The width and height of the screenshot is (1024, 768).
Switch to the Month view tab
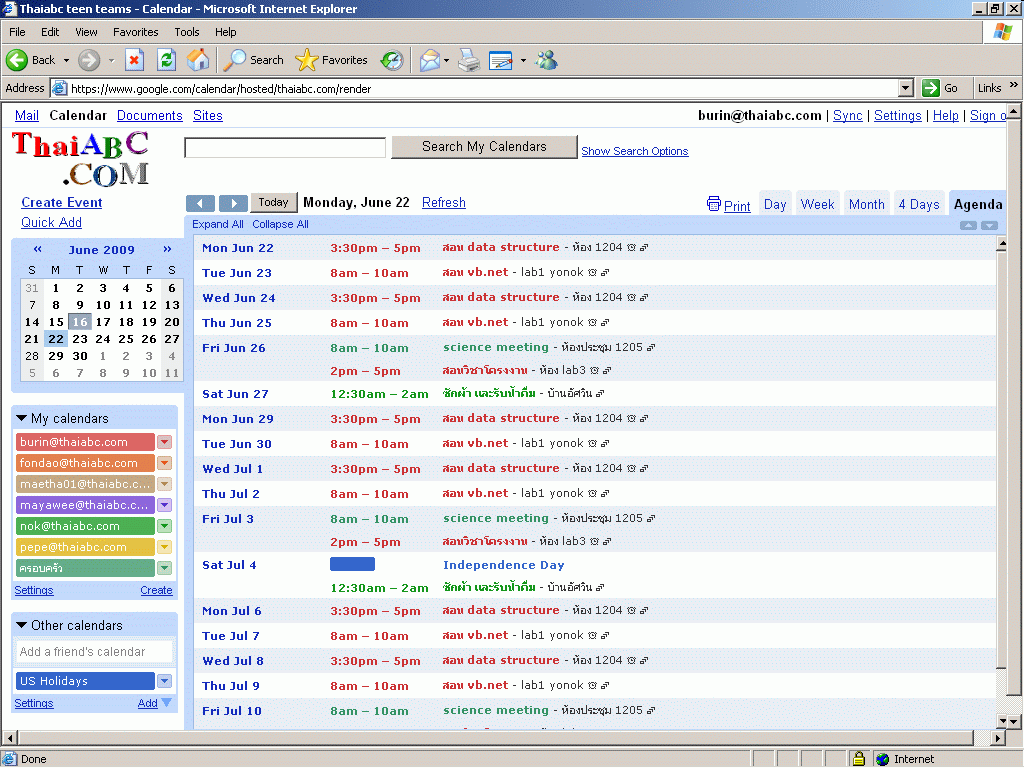coord(866,204)
